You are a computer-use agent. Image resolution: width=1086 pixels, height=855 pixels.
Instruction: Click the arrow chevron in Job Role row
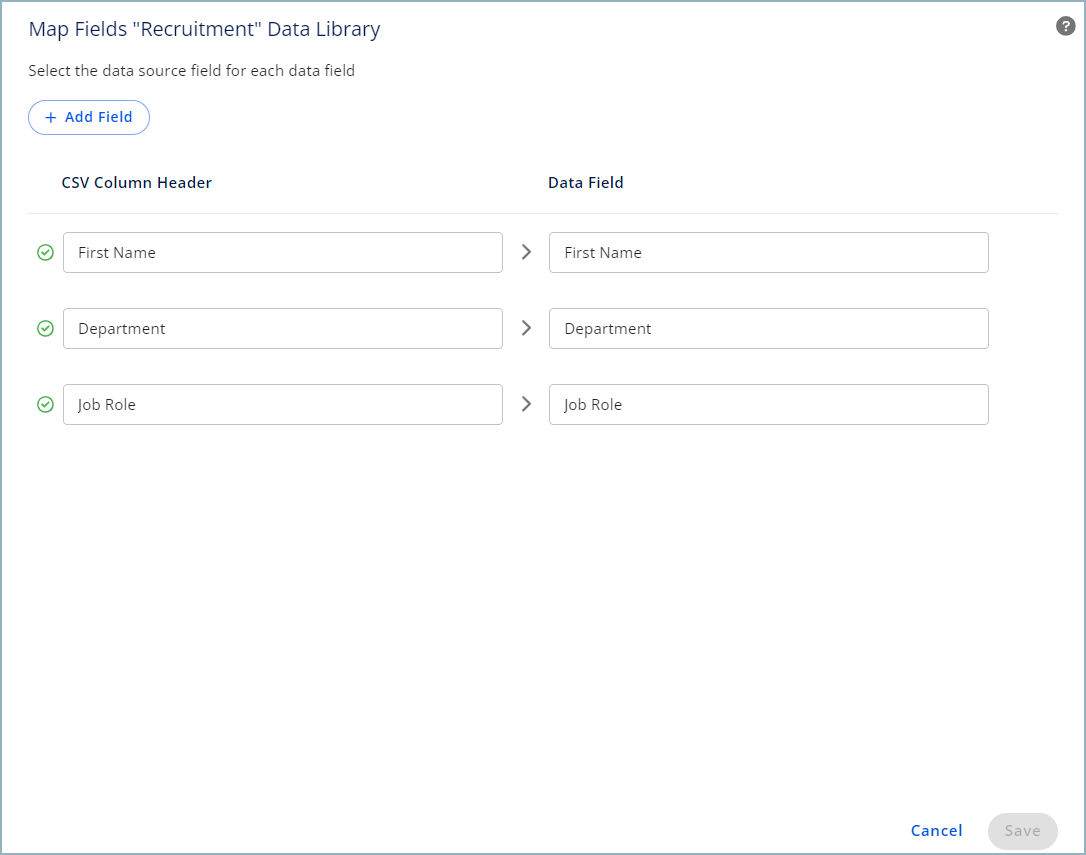point(526,405)
